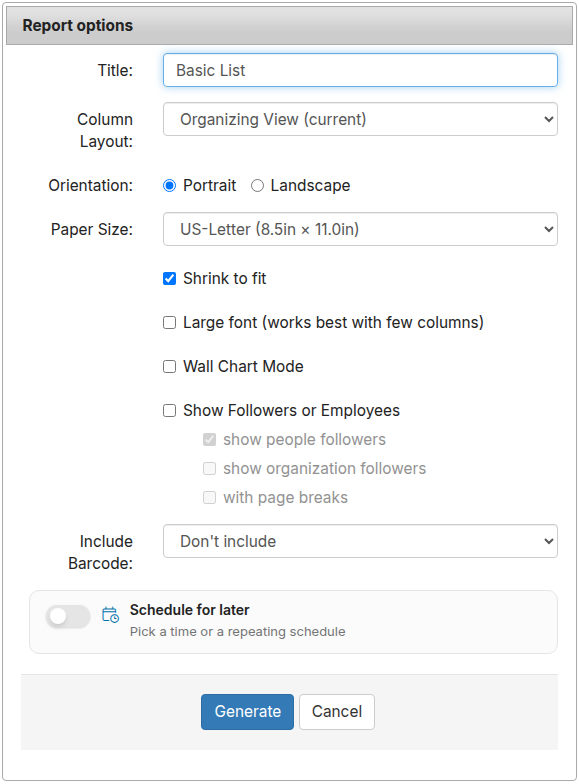This screenshot has height=784, width=579.
Task: Check Show Followers or Employees
Action: tap(170, 410)
